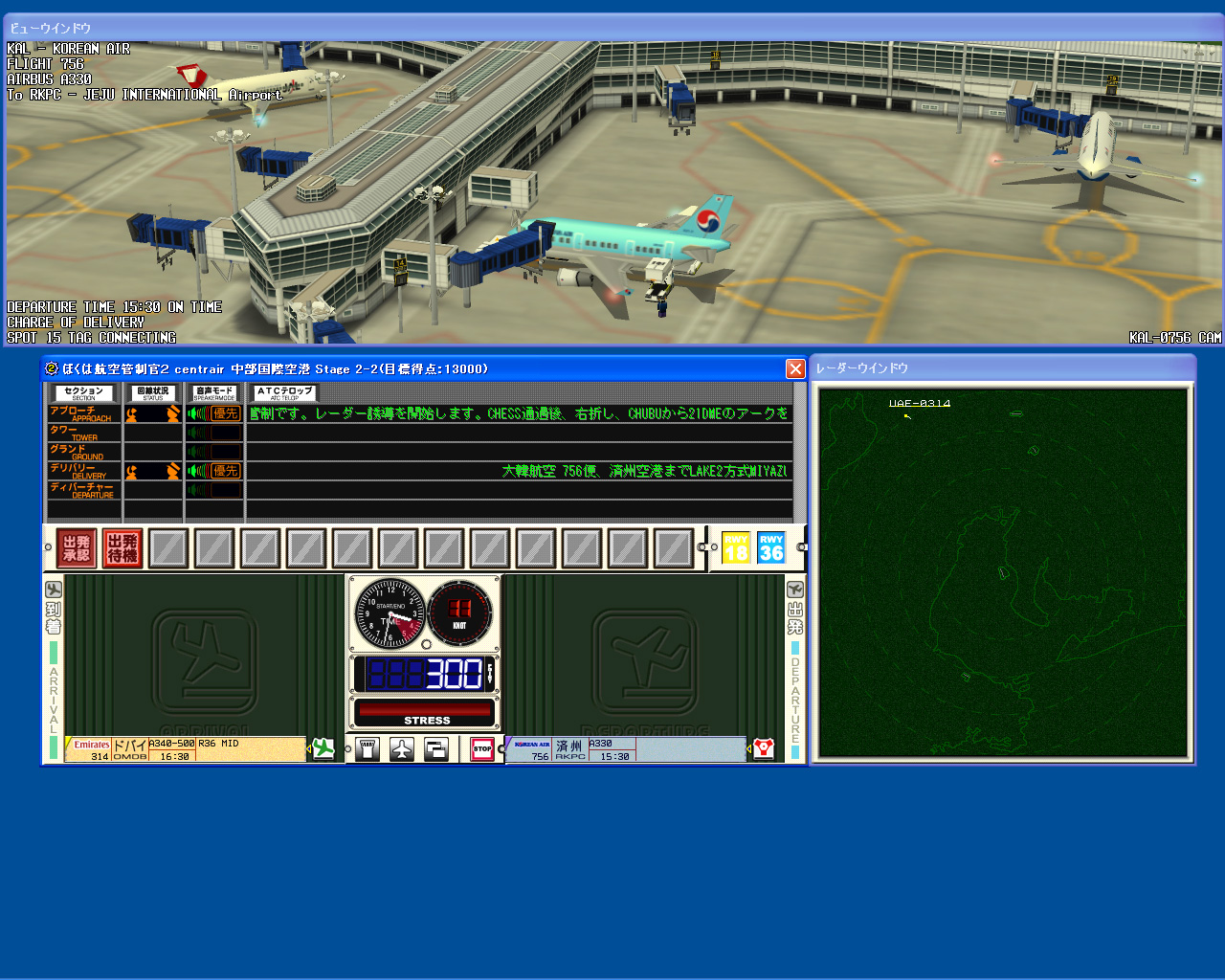1225x980 pixels.
Task: Click the overlapping windows layout icon
Action: pyautogui.click(x=436, y=749)
